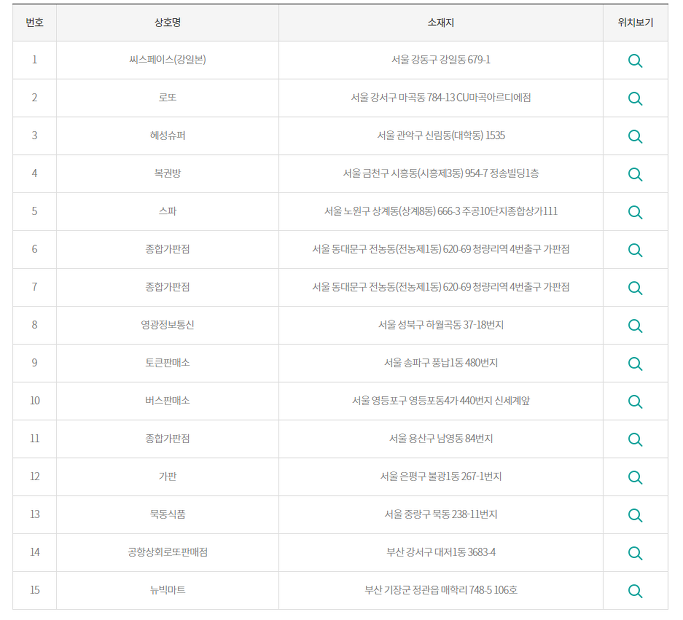Viewport: 683px width, 620px height.
Task: Click store name 묵동식품
Action: tap(167, 514)
